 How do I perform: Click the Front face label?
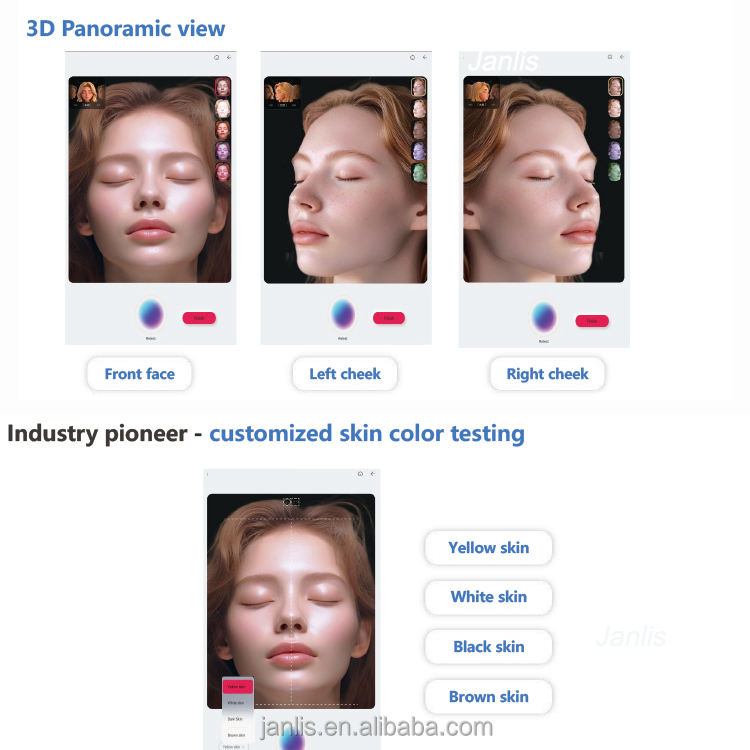tap(140, 374)
